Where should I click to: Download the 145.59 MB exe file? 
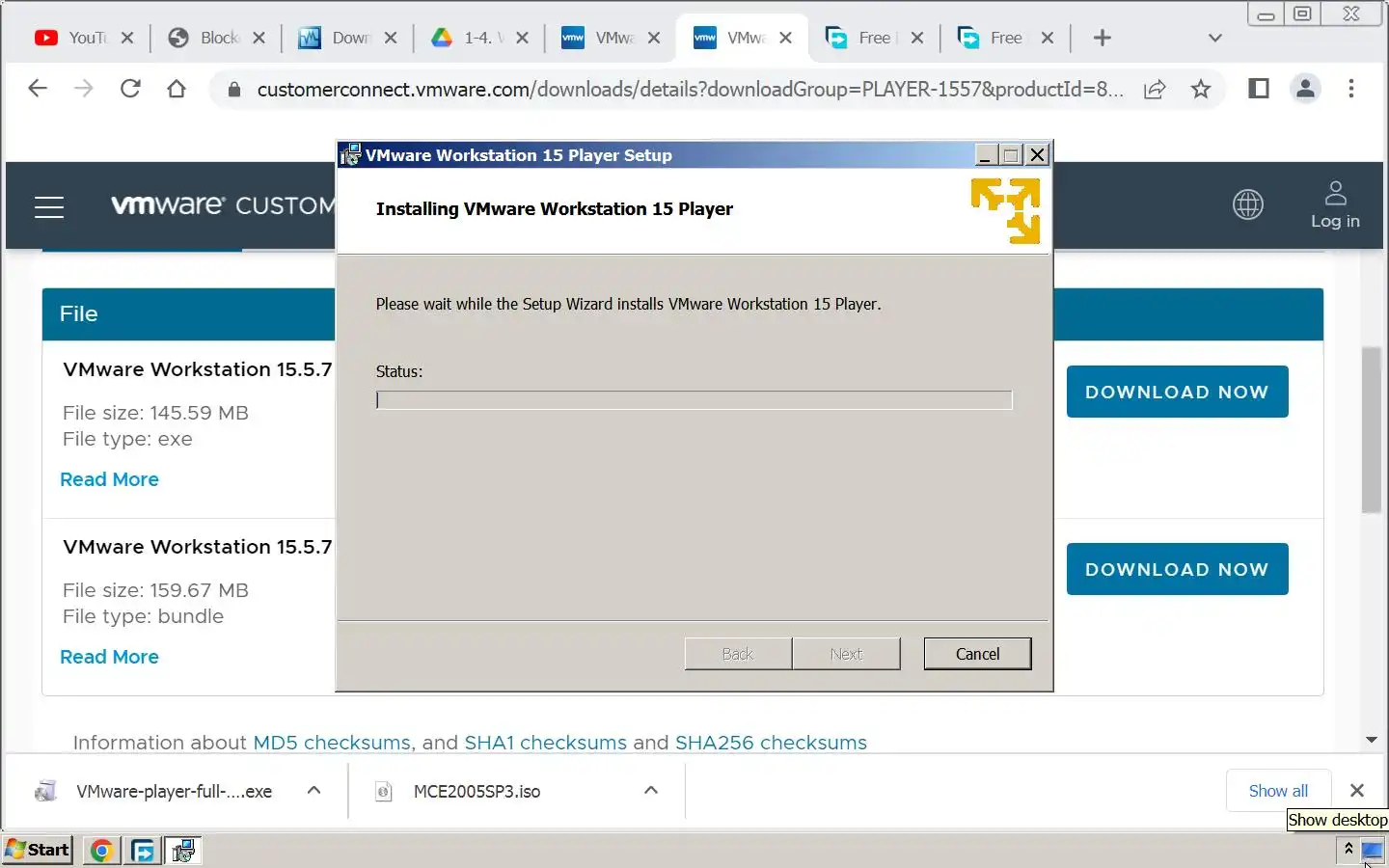[1177, 392]
